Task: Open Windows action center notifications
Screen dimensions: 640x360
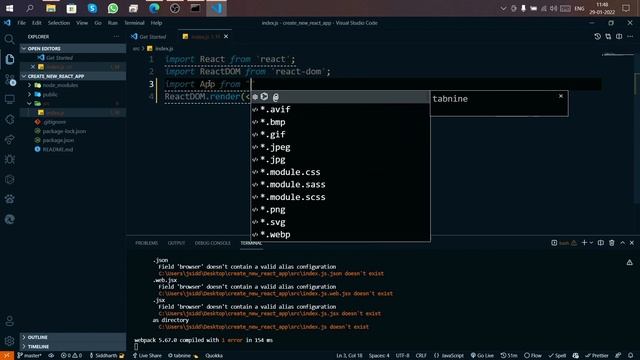Action: point(626,8)
